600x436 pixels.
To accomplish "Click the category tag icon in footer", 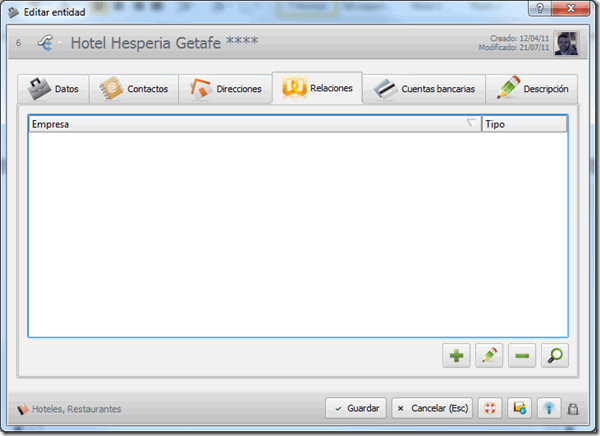I will (23, 409).
